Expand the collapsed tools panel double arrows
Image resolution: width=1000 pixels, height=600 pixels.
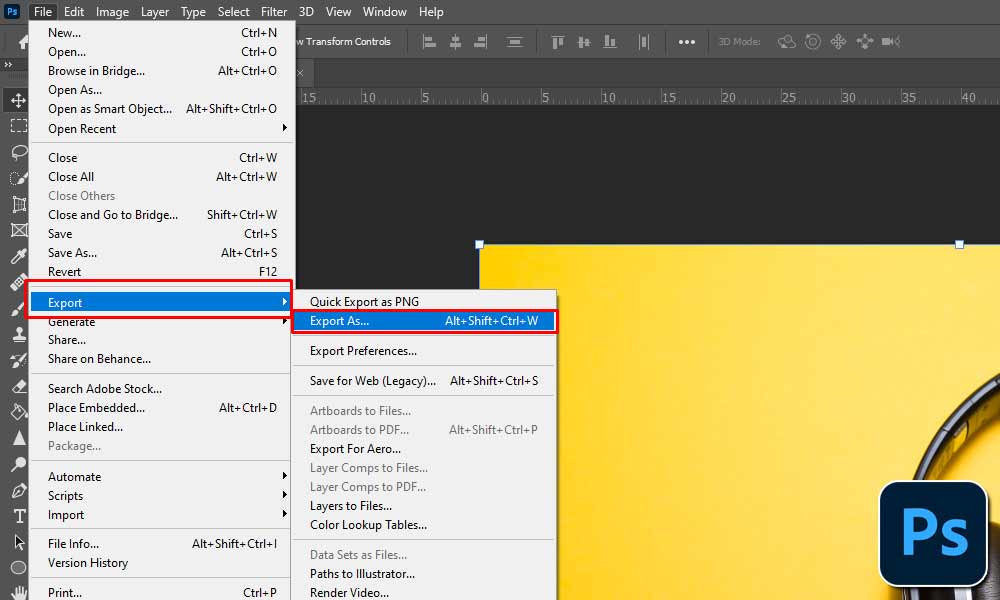pyautogui.click(x=8, y=64)
